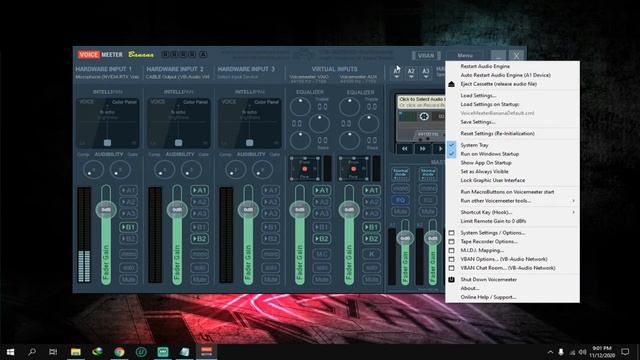Viewport: 640px width, 360px height.
Task: Select About... in the menu
Action: pyautogui.click(x=469, y=289)
